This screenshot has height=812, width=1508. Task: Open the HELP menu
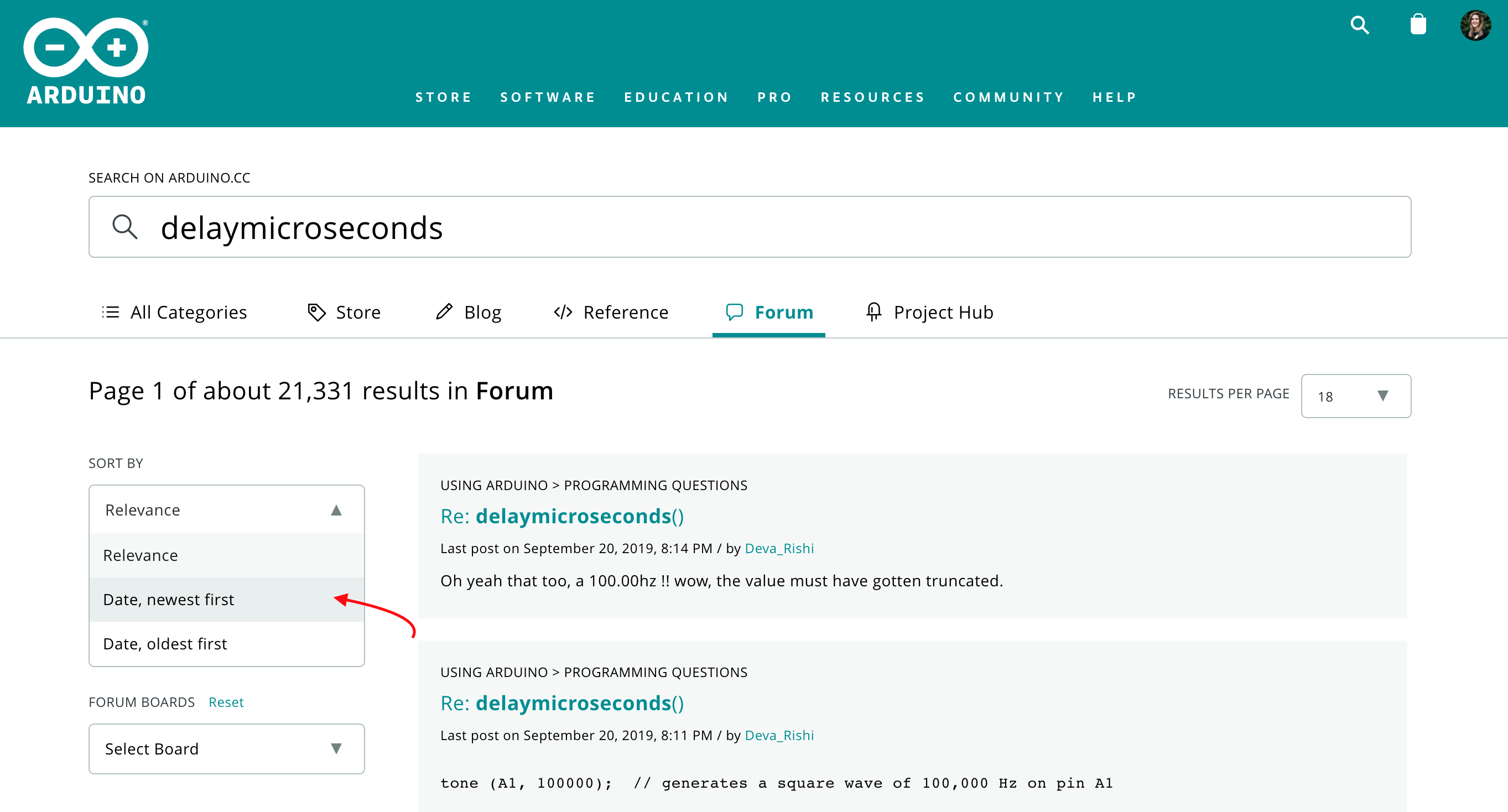[x=1115, y=97]
